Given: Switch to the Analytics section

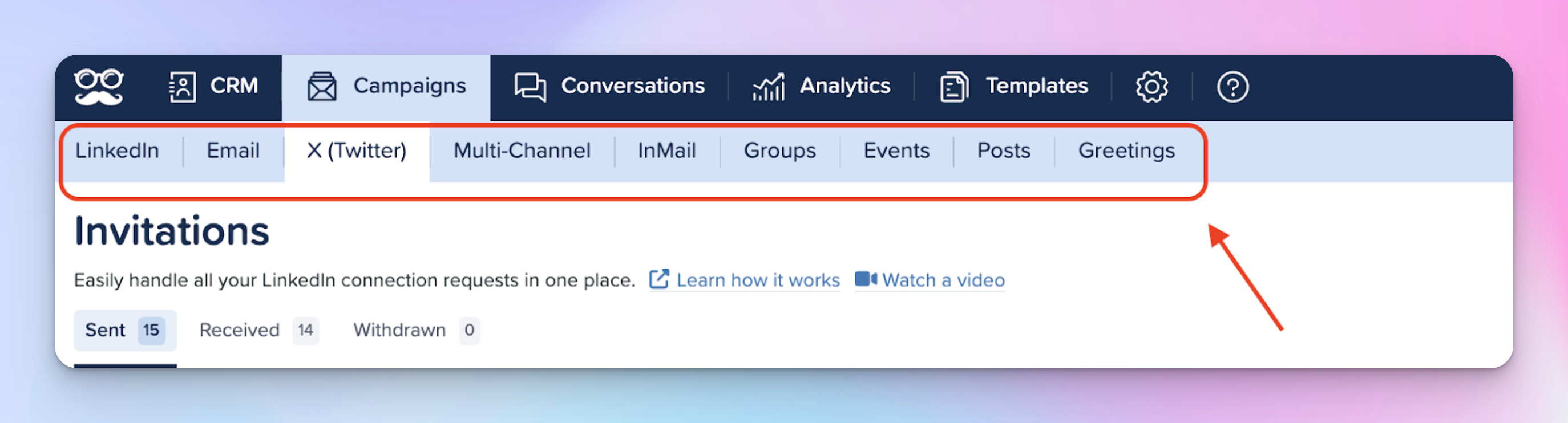Looking at the screenshot, I should tap(821, 86).
